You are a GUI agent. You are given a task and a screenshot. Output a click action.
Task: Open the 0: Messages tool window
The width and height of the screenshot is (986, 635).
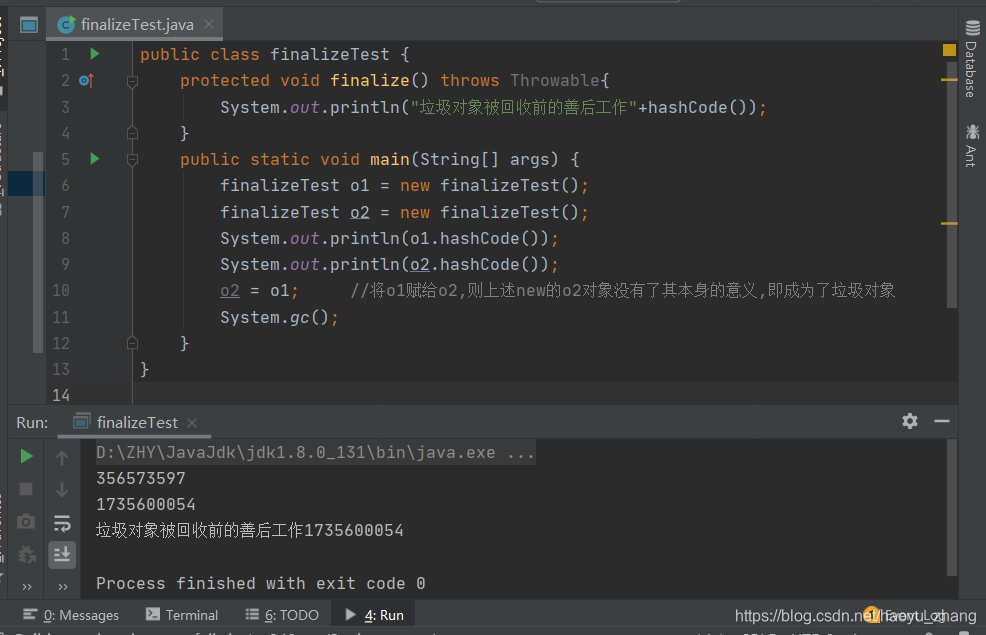pos(70,615)
